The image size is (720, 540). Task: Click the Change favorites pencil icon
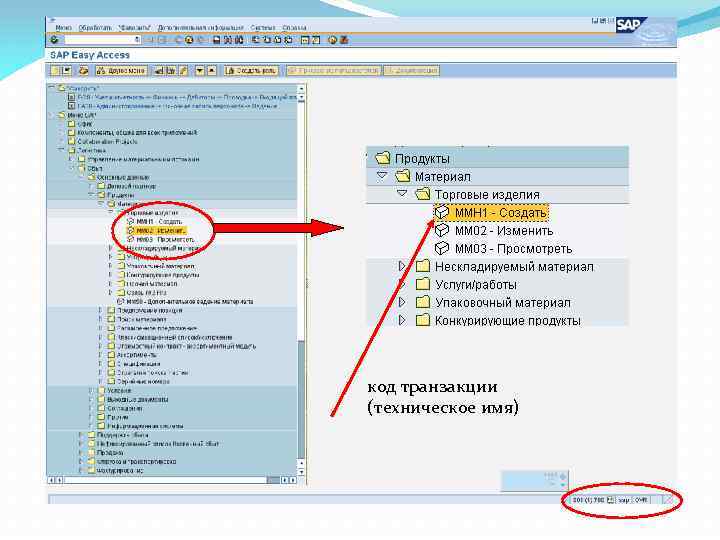[x=183, y=71]
